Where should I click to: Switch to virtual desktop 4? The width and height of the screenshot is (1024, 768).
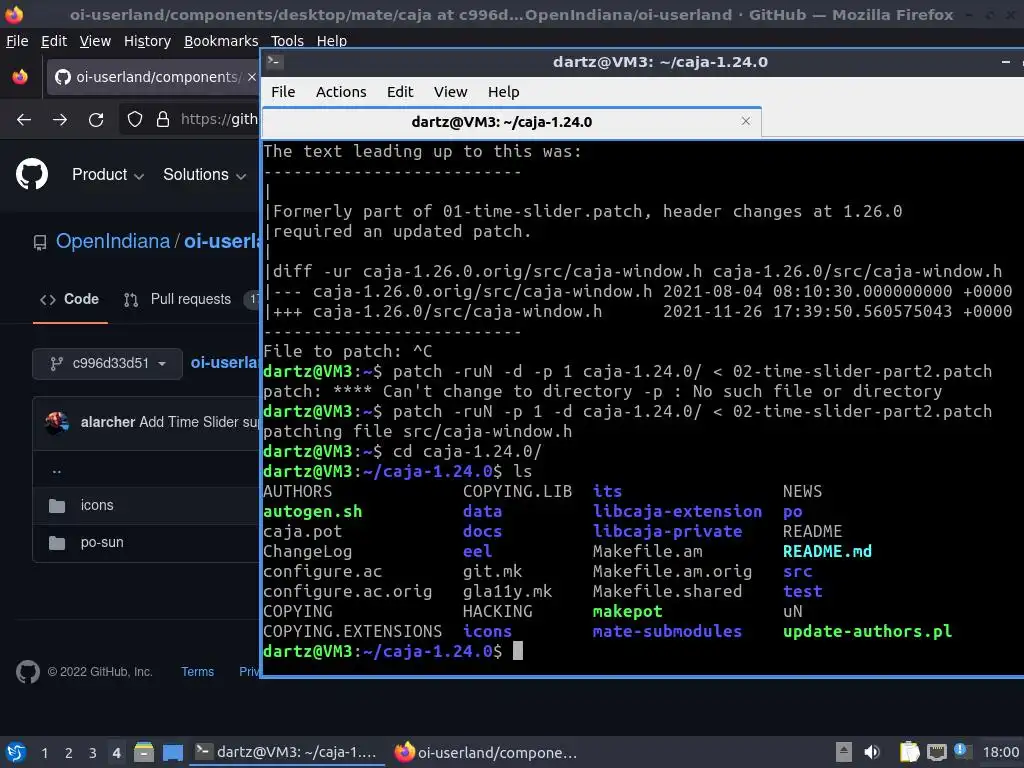pos(116,753)
